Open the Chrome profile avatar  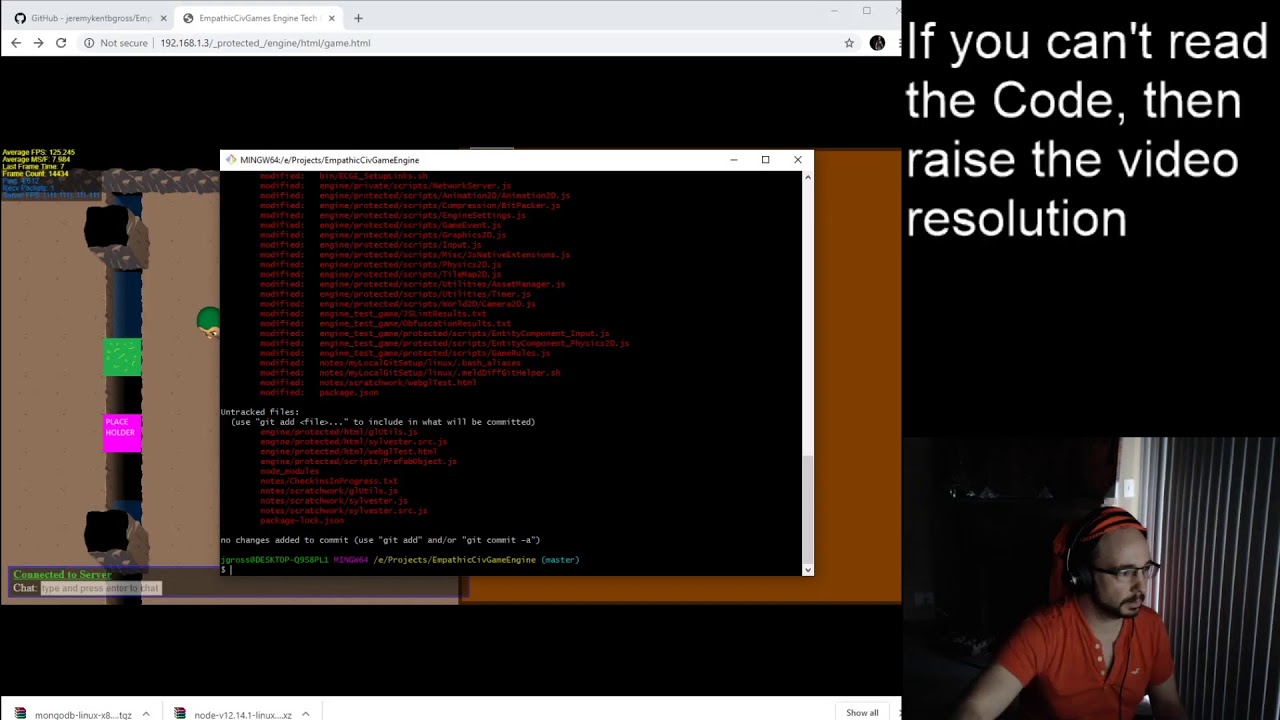pyautogui.click(x=877, y=43)
